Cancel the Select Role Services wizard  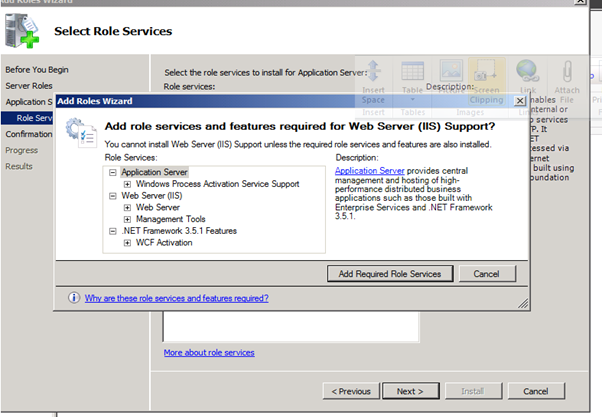pos(536,391)
